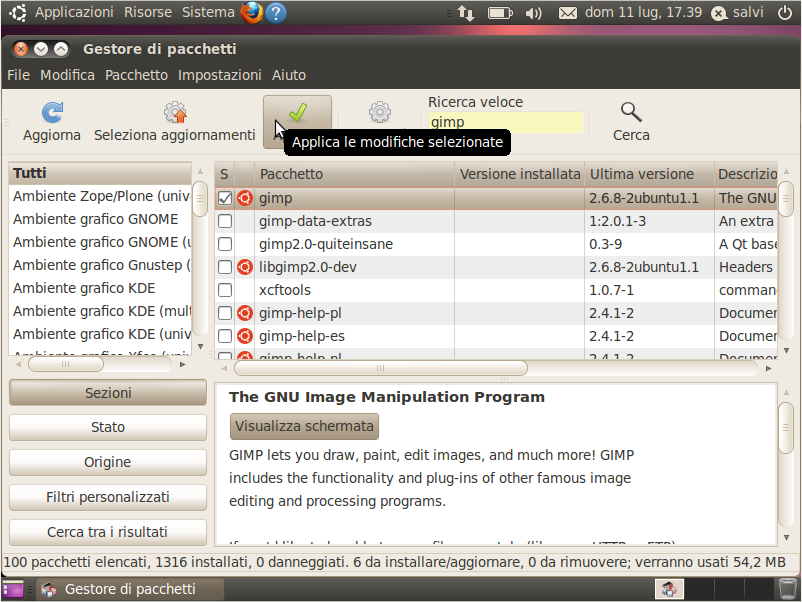Open the trash icon in bottom panel
This screenshot has height=602, width=802.
(787, 589)
